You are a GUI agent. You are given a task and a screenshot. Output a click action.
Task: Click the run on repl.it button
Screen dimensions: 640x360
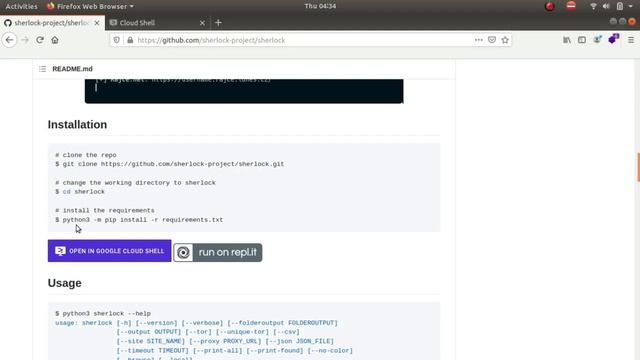pos(218,252)
